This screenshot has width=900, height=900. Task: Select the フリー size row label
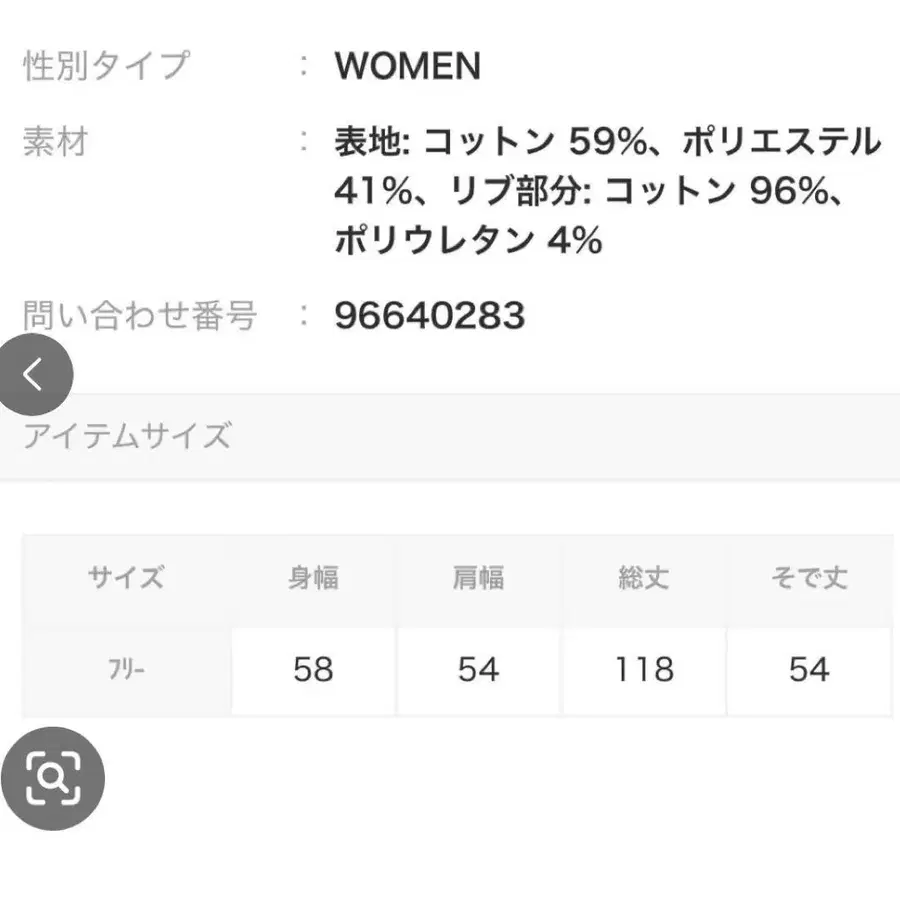pos(125,670)
